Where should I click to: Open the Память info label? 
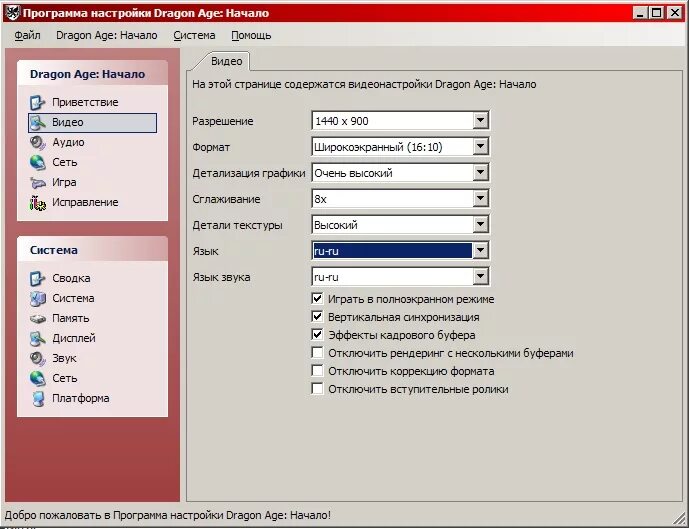71,319
